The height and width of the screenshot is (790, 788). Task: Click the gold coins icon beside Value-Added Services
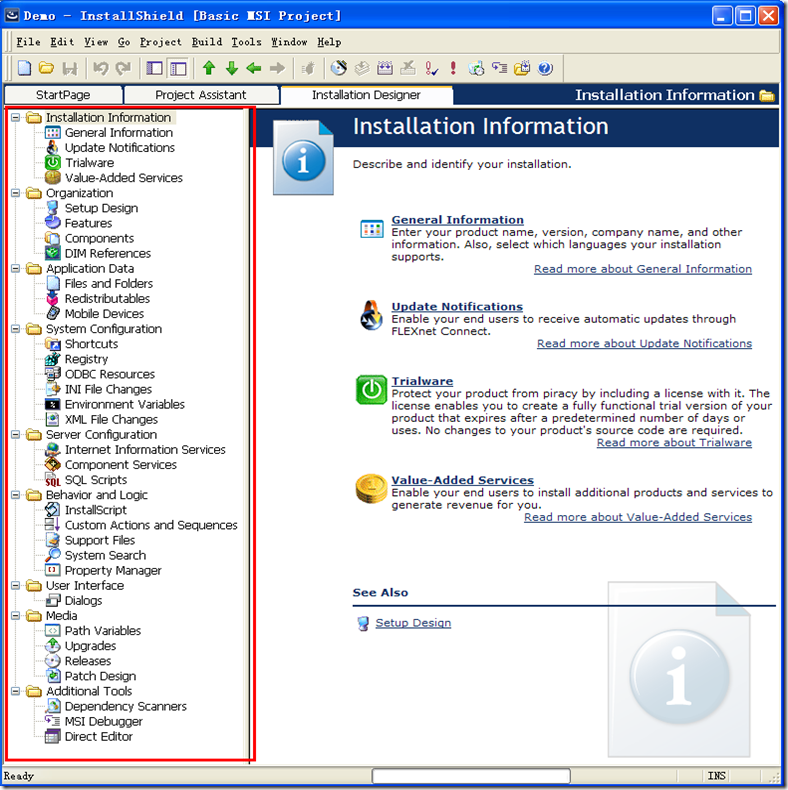coord(371,489)
